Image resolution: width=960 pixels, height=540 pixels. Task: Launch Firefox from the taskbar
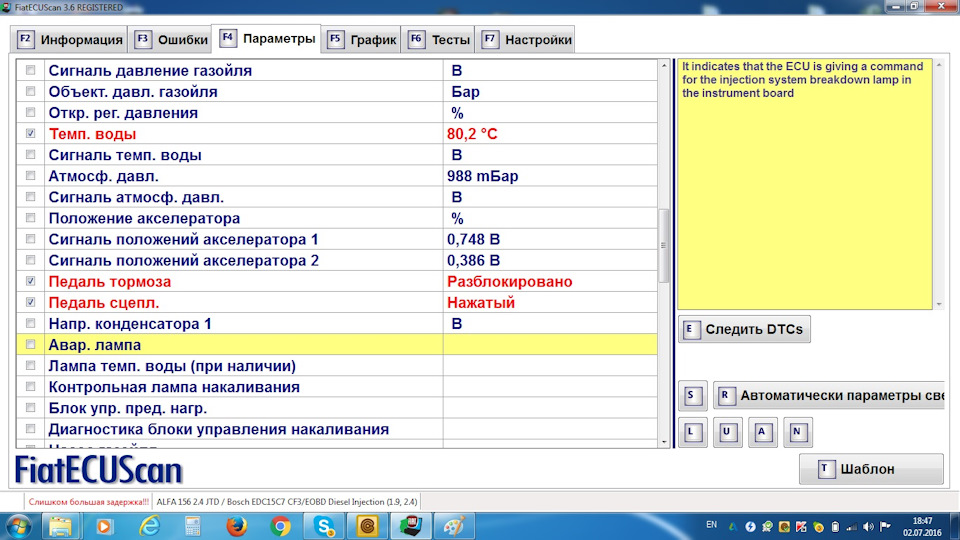tap(236, 527)
